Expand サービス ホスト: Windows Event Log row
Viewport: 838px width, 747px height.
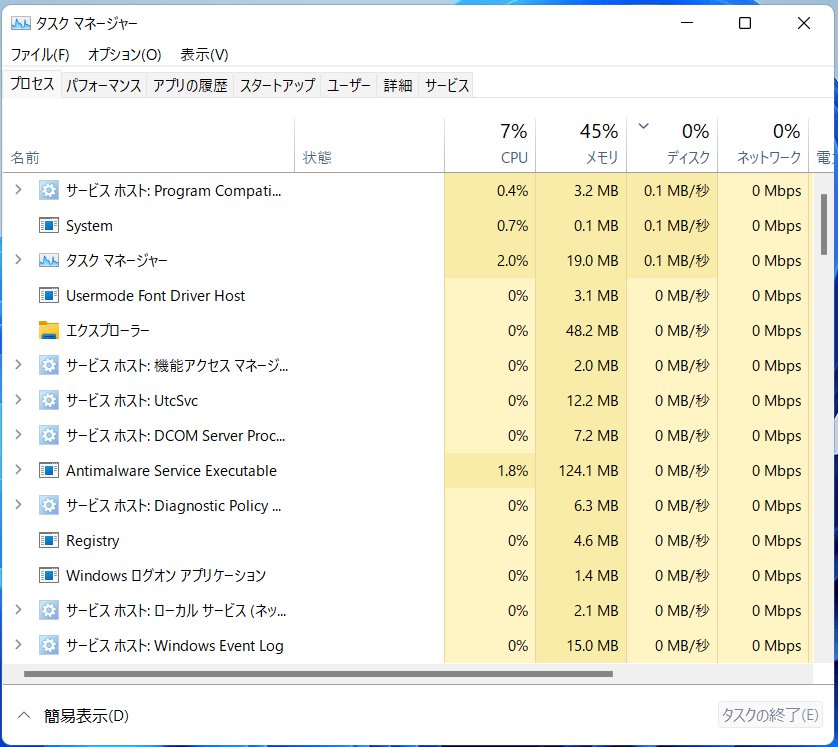(x=18, y=645)
